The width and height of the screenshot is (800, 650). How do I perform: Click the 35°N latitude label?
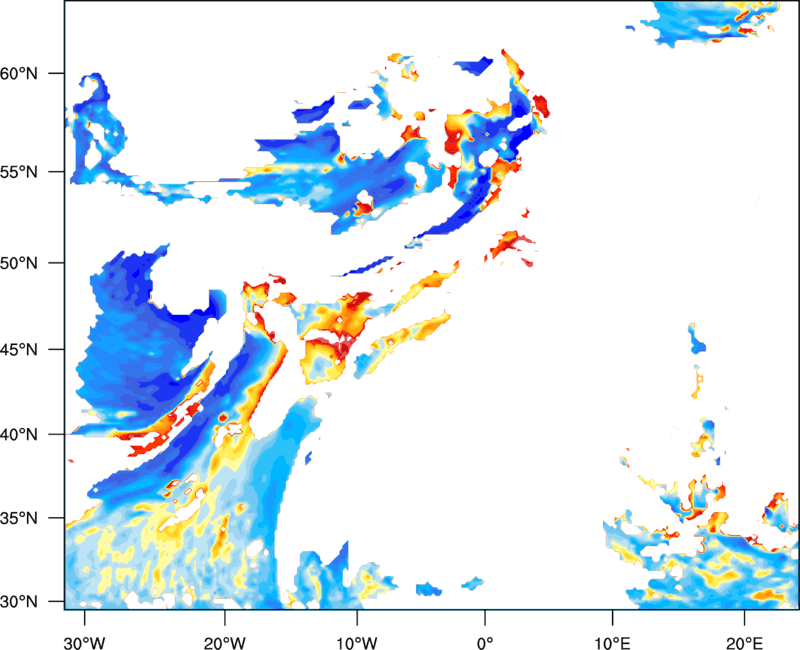[19, 518]
